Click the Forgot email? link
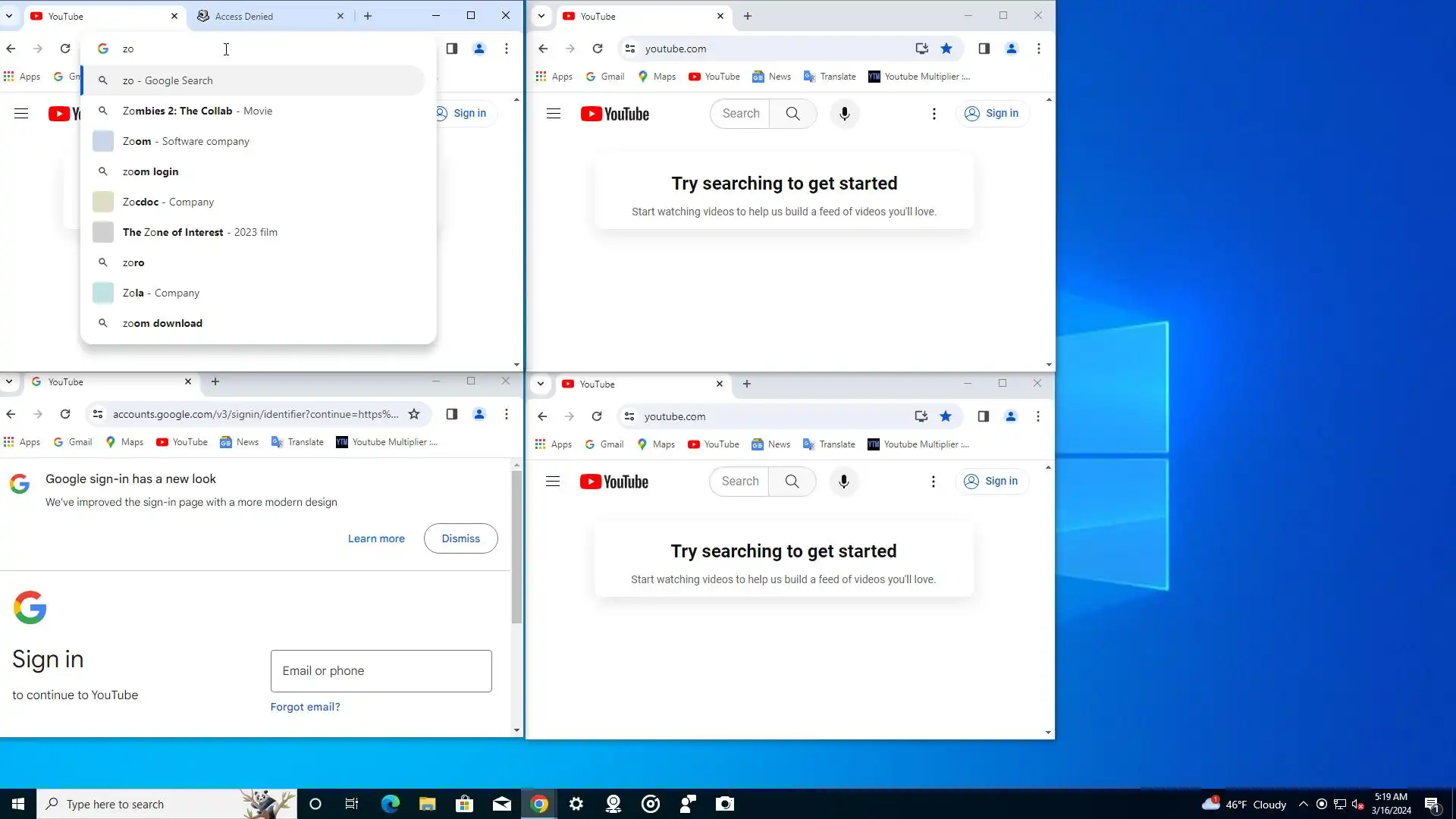This screenshot has height=819, width=1456. (305, 707)
